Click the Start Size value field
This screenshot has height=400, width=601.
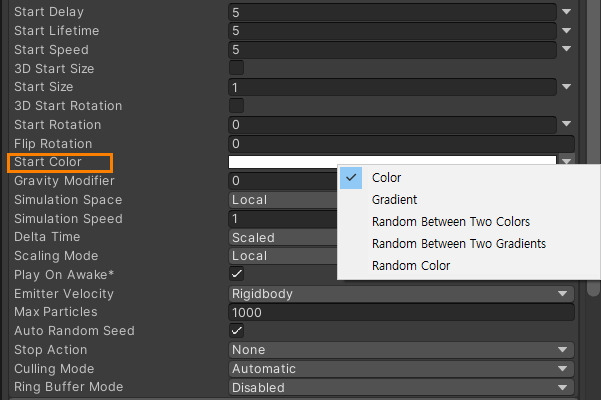[392, 87]
